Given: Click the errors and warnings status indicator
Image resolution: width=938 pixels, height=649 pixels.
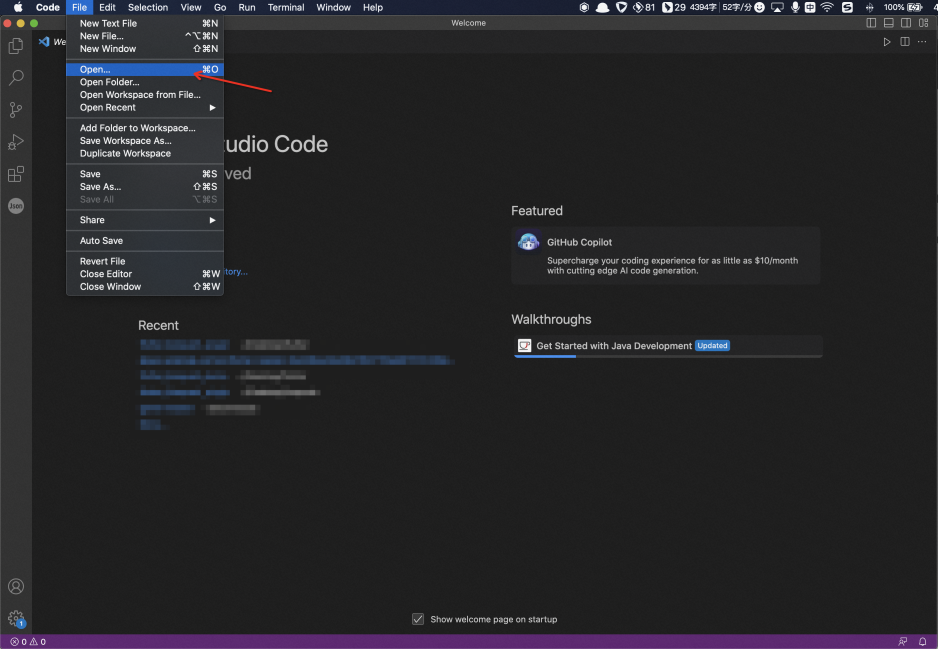Looking at the screenshot, I should click(28, 642).
